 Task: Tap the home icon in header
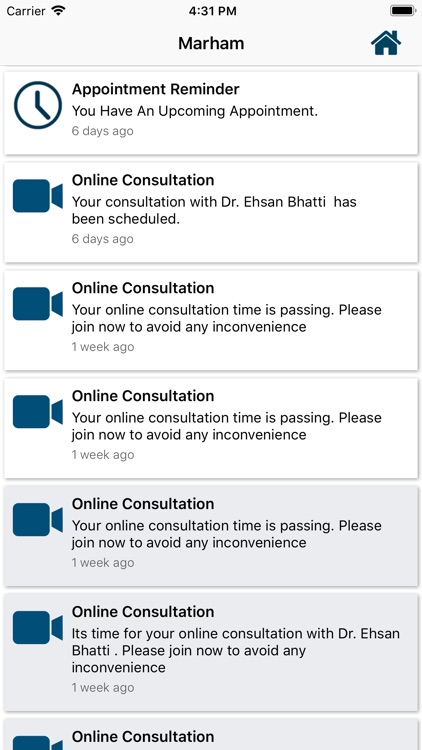pos(386,43)
